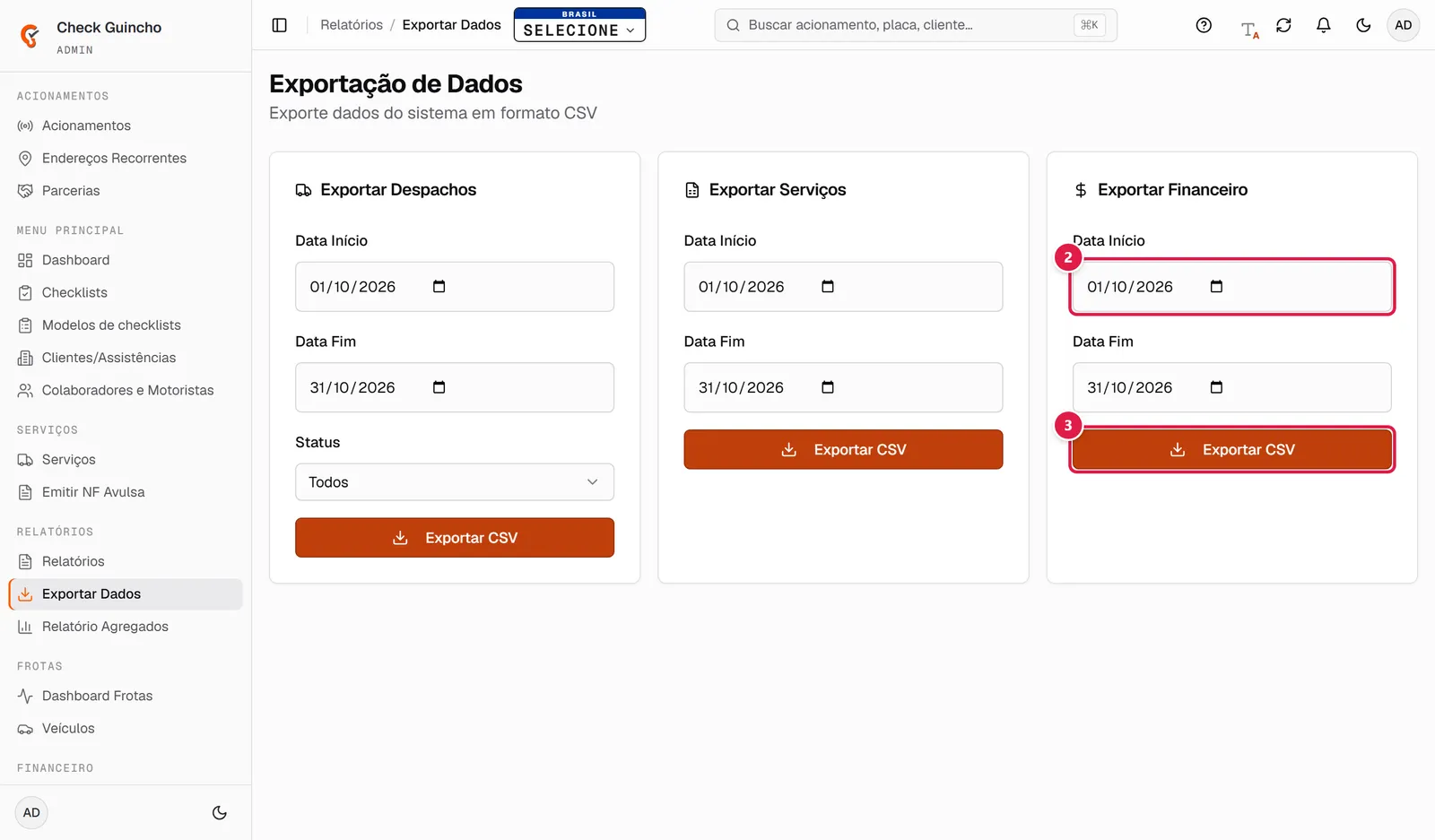Open calendar picker for Serviços Data Fim

(x=828, y=387)
